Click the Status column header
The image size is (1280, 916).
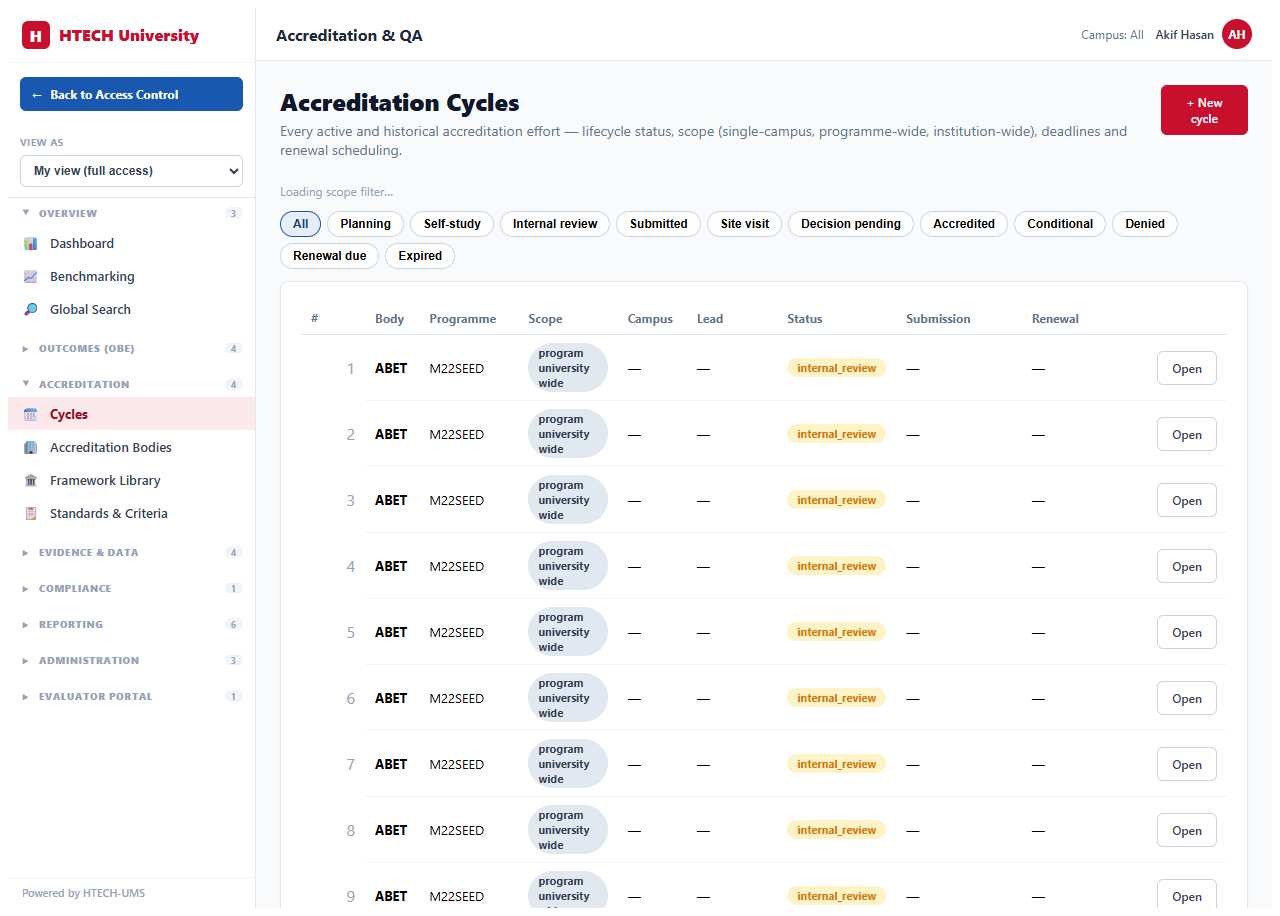point(805,319)
